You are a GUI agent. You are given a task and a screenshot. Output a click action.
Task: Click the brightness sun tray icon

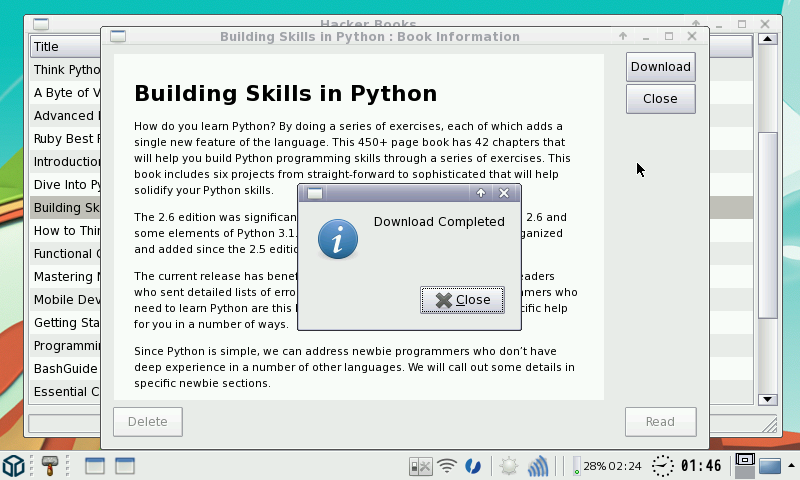[508, 466]
